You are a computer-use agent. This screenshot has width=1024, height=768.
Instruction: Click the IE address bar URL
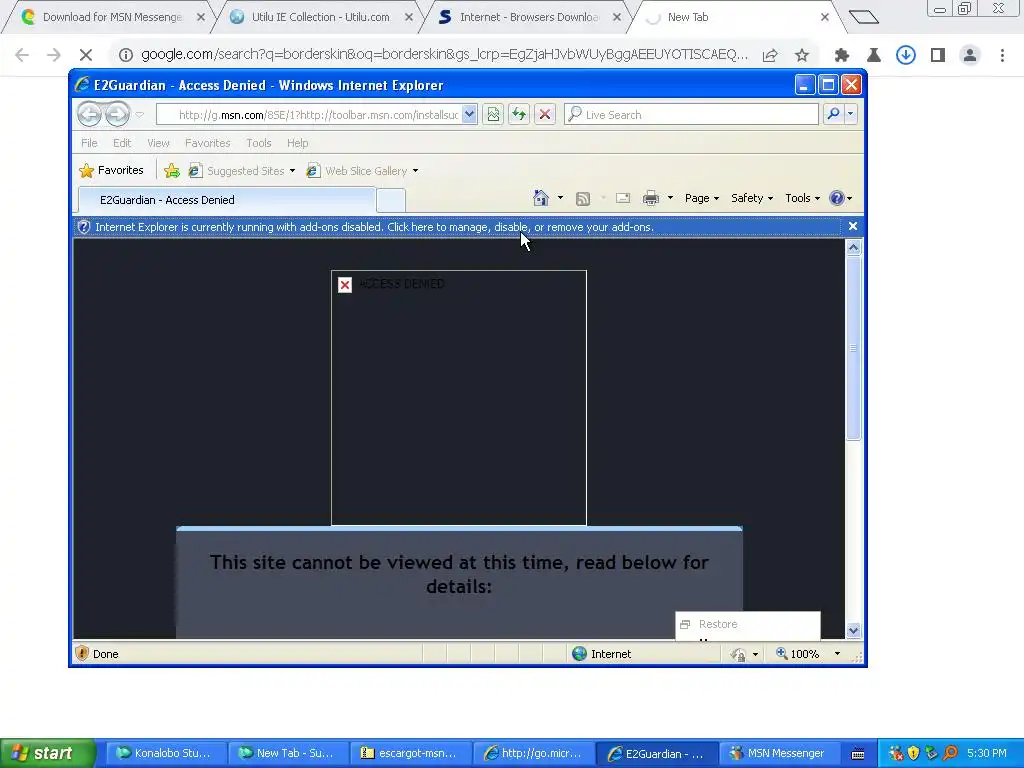[x=318, y=115]
